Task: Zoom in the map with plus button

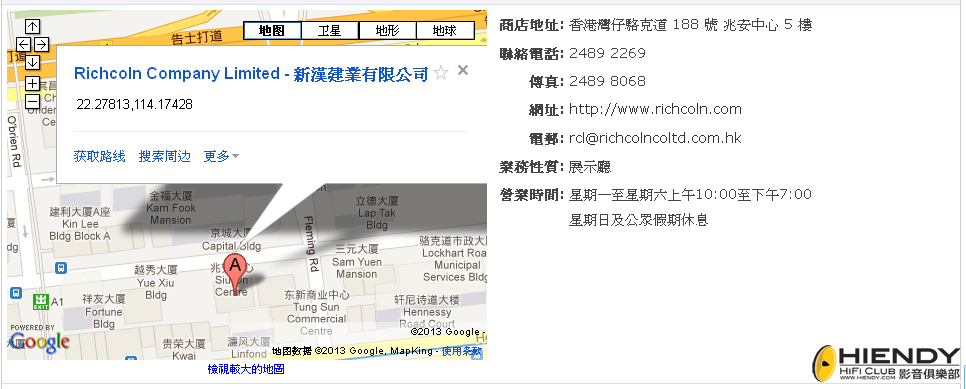Action: point(33,84)
